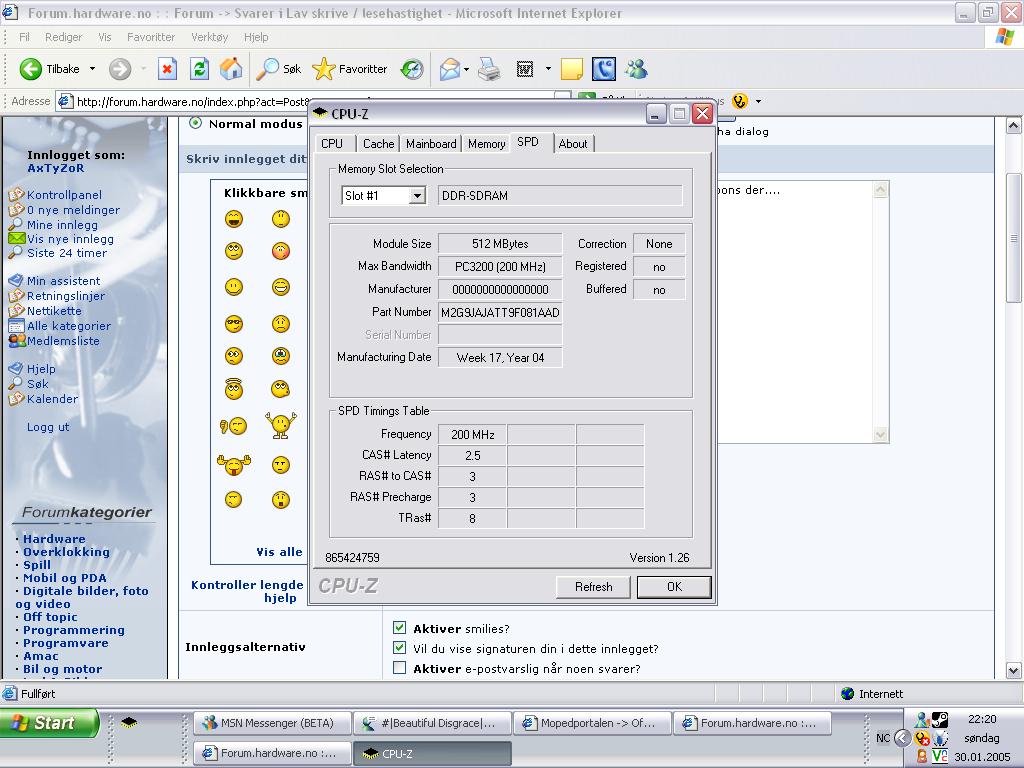Click the green Refresh page icon
This screenshot has height=768, width=1024.
[x=199, y=69]
